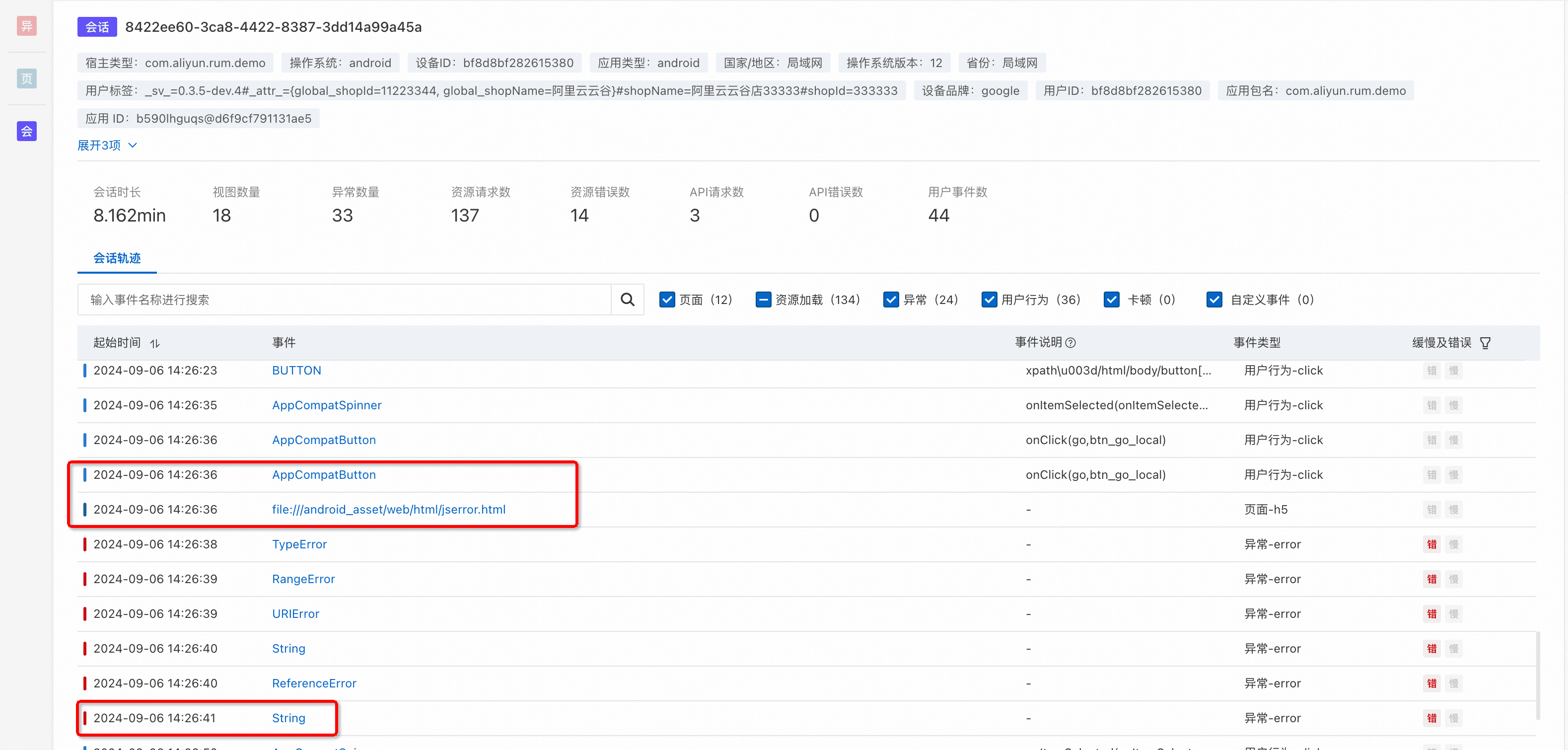Open the jserror.html page event link
The height and width of the screenshot is (750, 1568).
(x=388, y=510)
